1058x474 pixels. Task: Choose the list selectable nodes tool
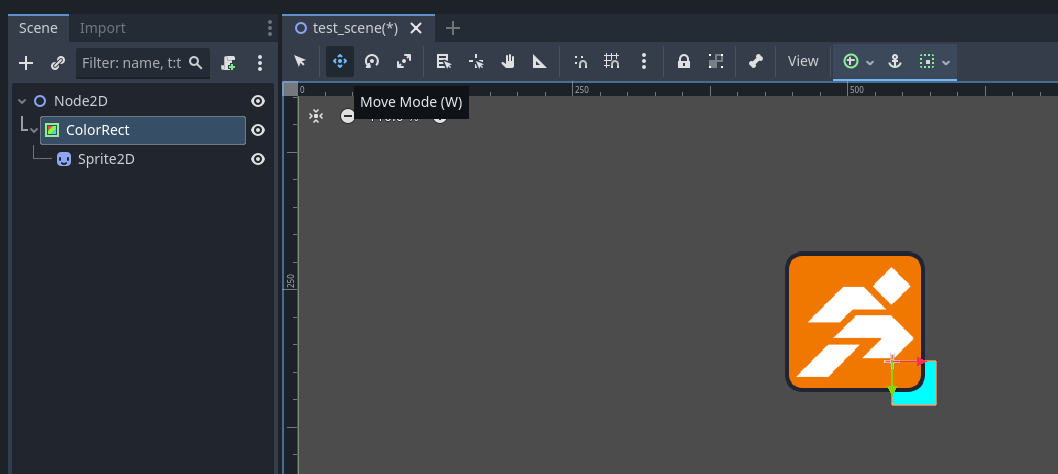[x=443, y=61]
